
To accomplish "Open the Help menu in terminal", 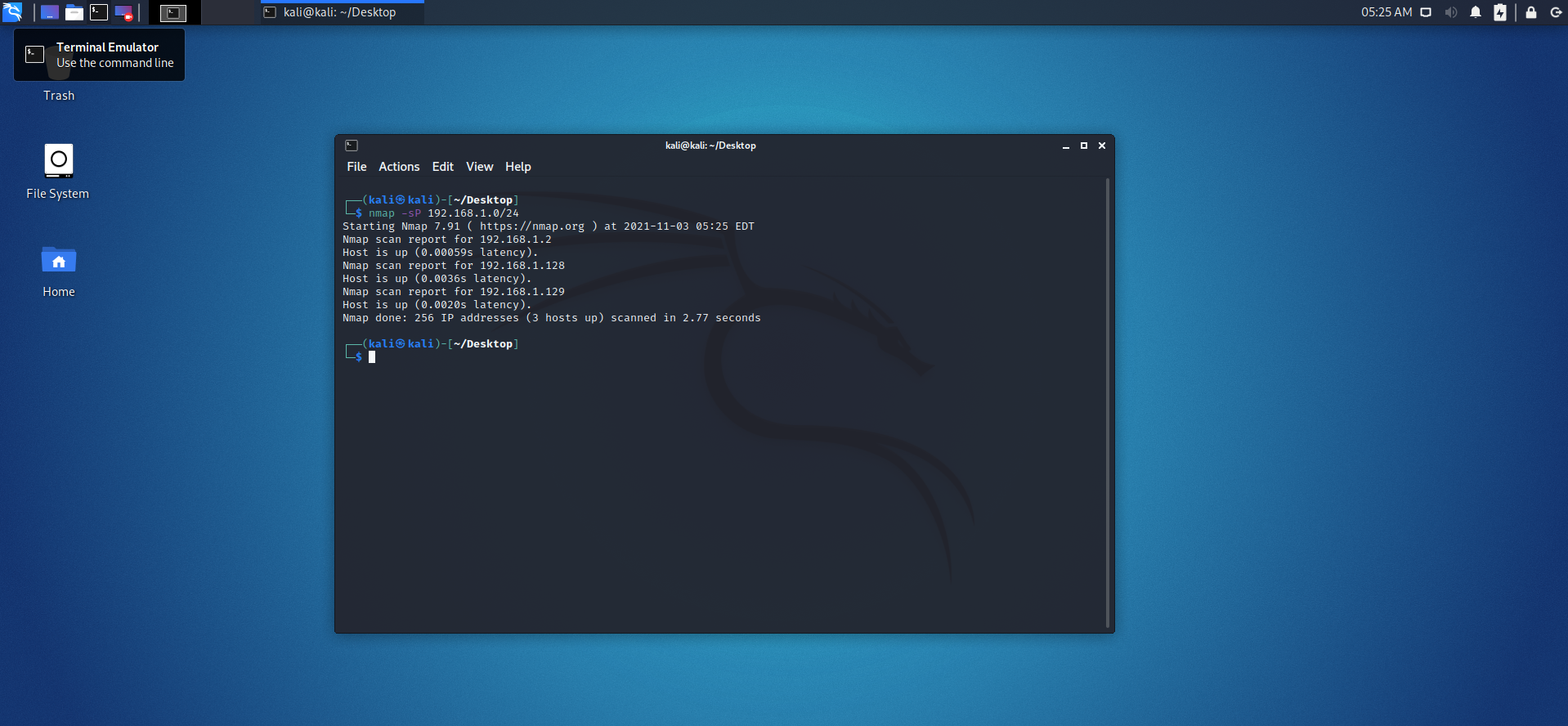I will pos(518,167).
